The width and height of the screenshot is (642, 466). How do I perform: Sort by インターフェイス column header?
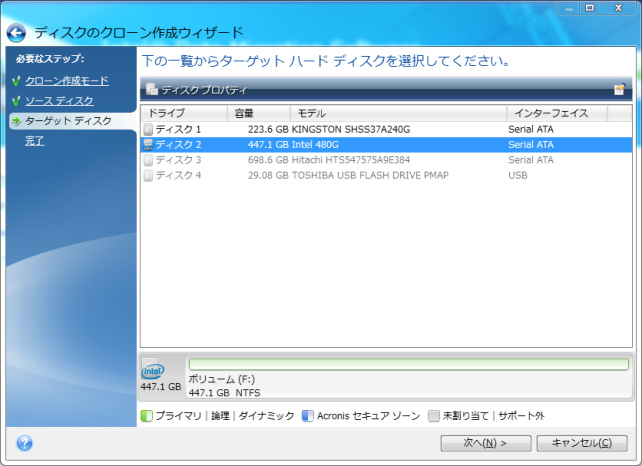point(557,113)
